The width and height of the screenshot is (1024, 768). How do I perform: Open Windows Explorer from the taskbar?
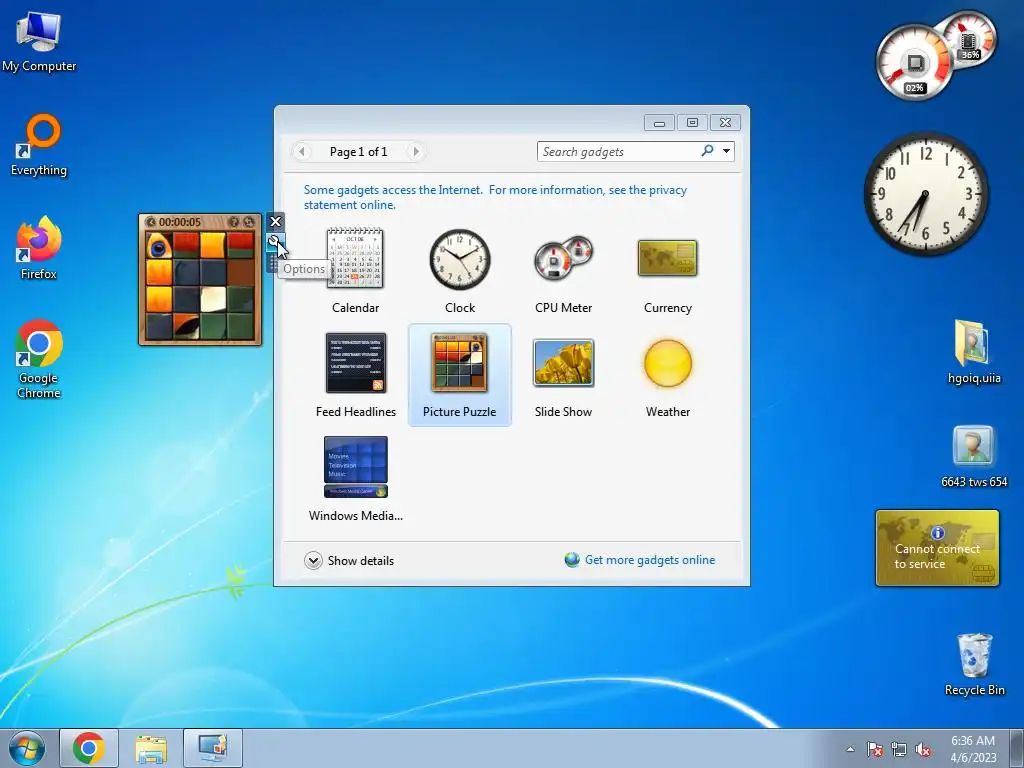pyautogui.click(x=151, y=748)
